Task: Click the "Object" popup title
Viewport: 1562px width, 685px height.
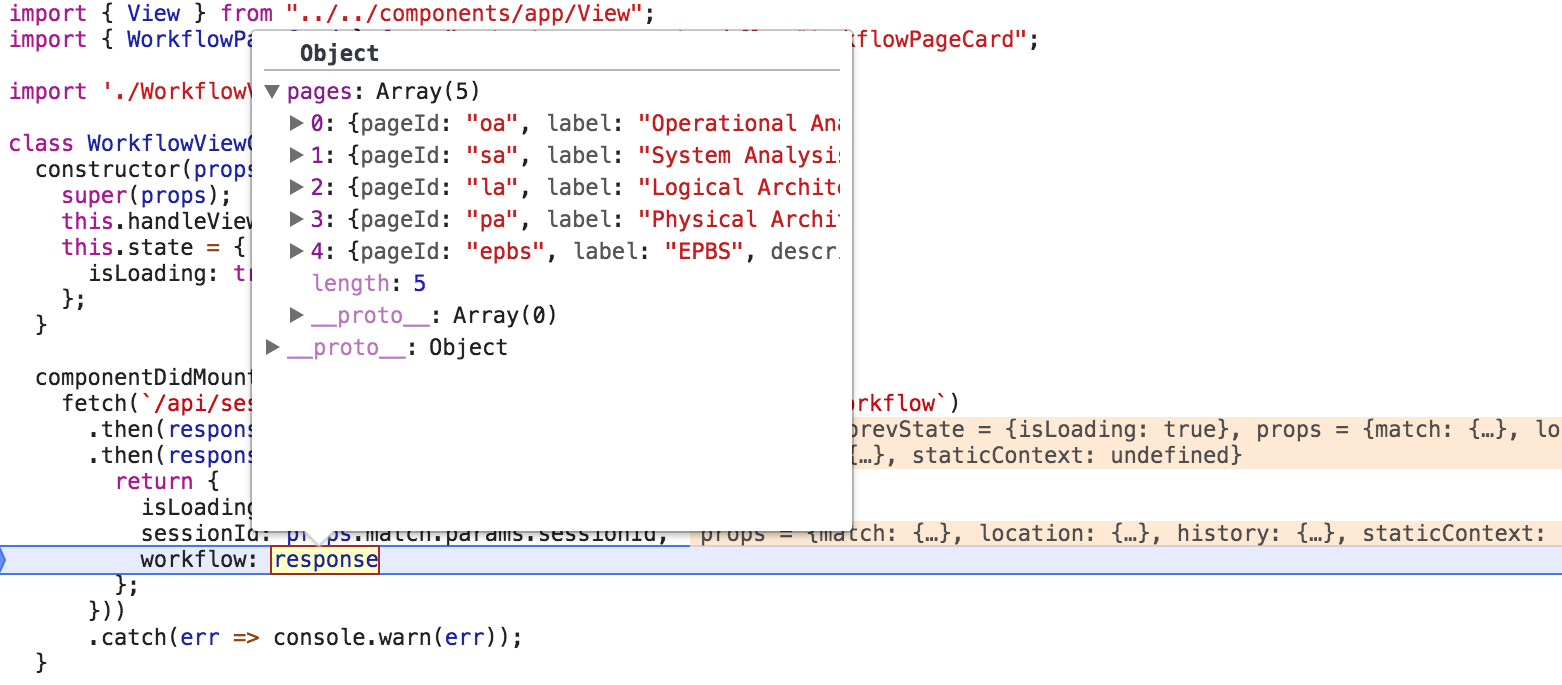Action: pyautogui.click(x=340, y=54)
